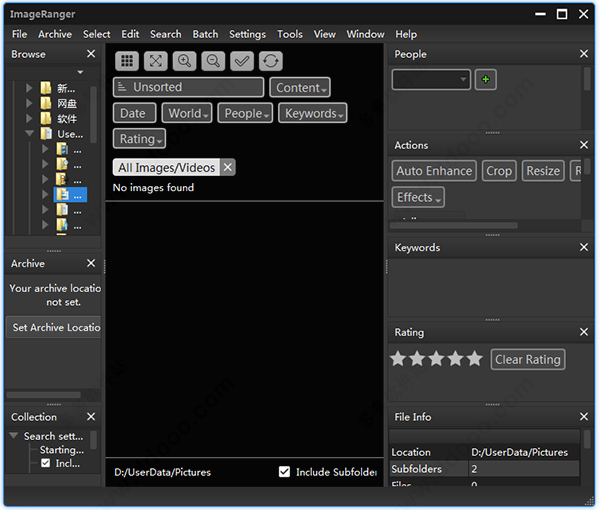Open the Content filter dropdown

pyautogui.click(x=300, y=88)
